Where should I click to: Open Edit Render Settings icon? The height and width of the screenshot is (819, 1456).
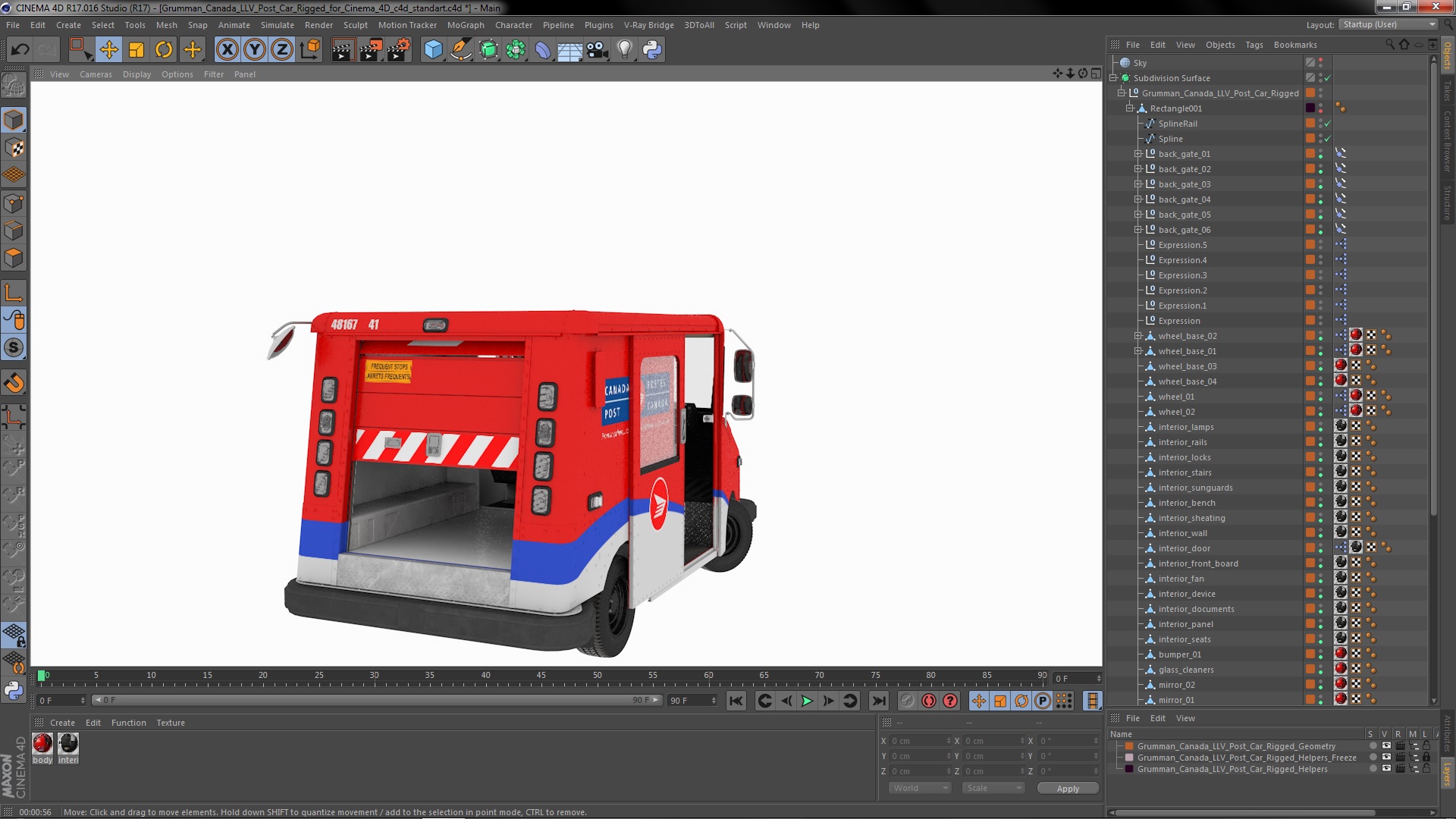coord(399,50)
